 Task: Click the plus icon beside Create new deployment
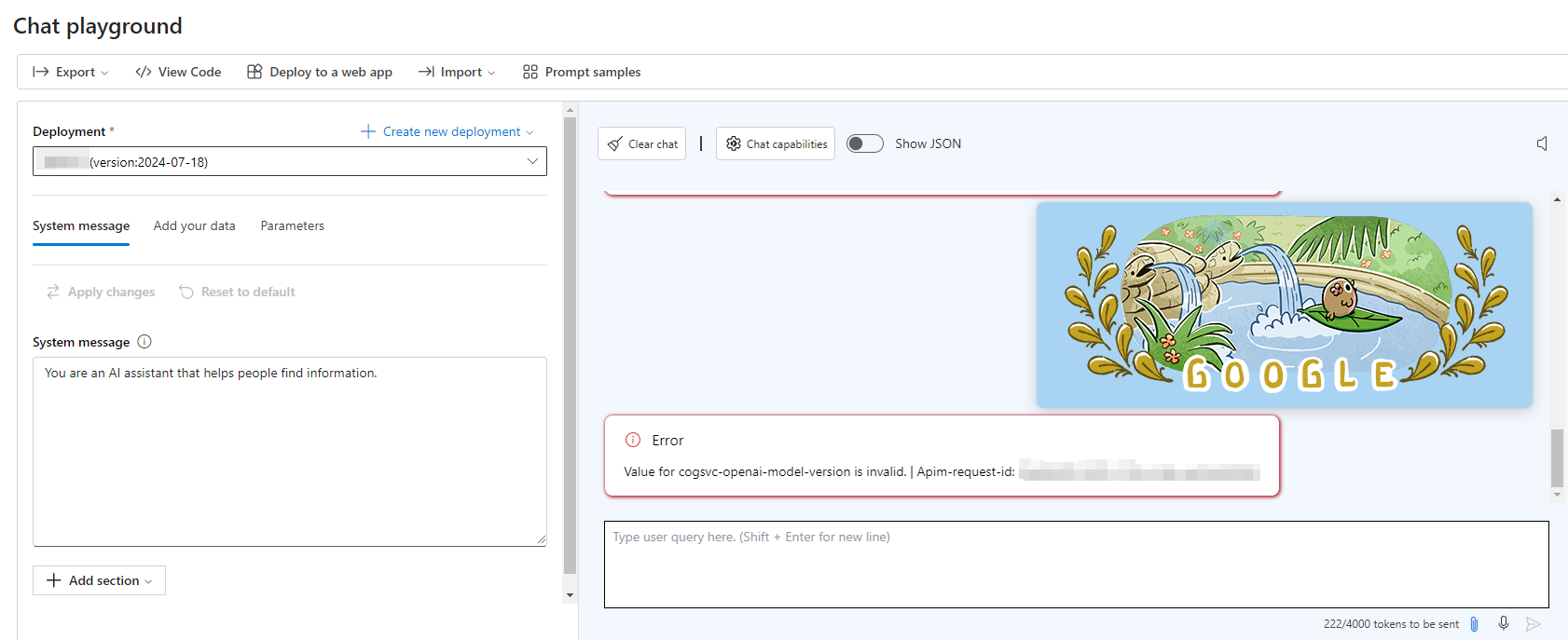[x=368, y=131]
